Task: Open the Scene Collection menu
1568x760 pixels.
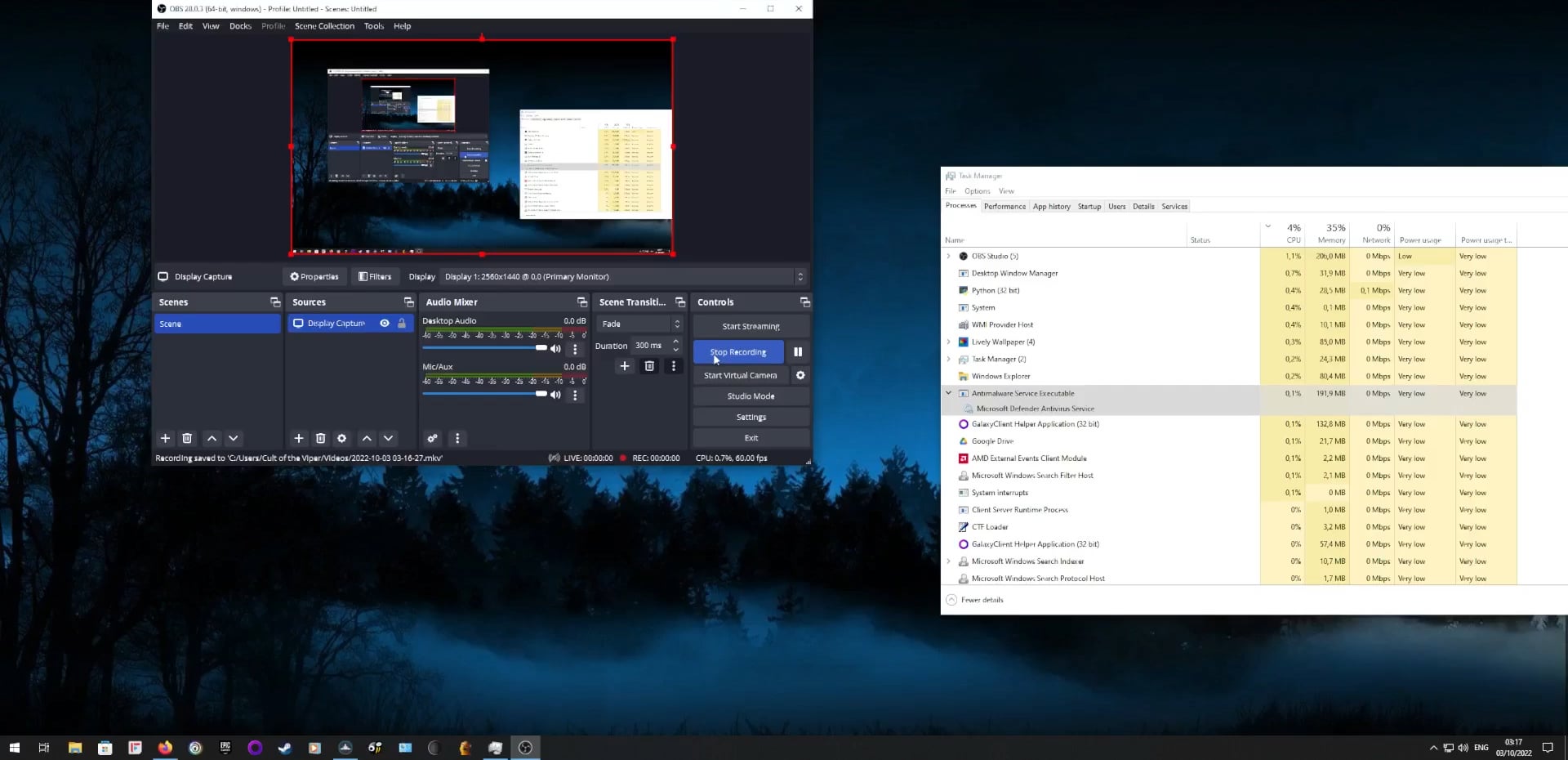Action: 324,26
